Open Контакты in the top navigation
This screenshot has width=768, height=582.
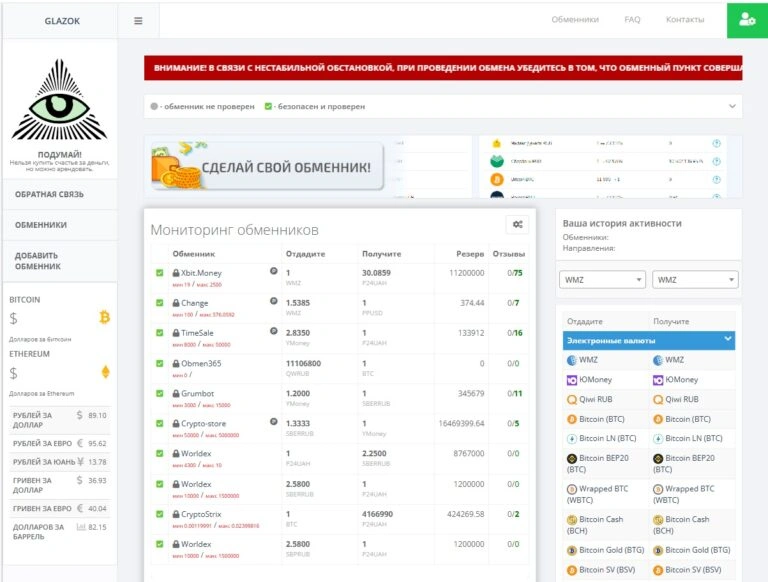[685, 20]
